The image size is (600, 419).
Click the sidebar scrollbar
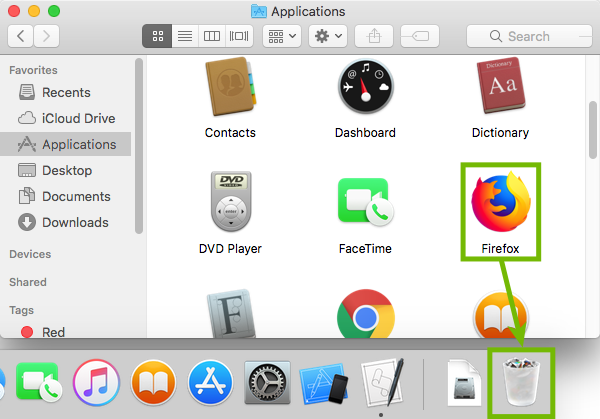(x=139, y=145)
